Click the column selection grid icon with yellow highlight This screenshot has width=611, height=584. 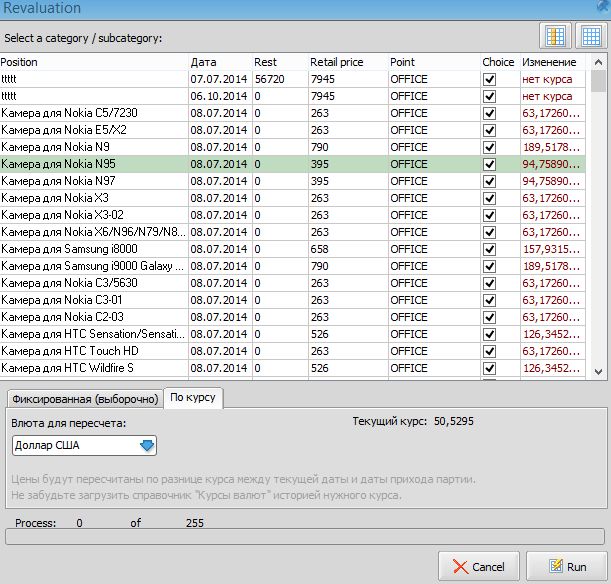[556, 36]
